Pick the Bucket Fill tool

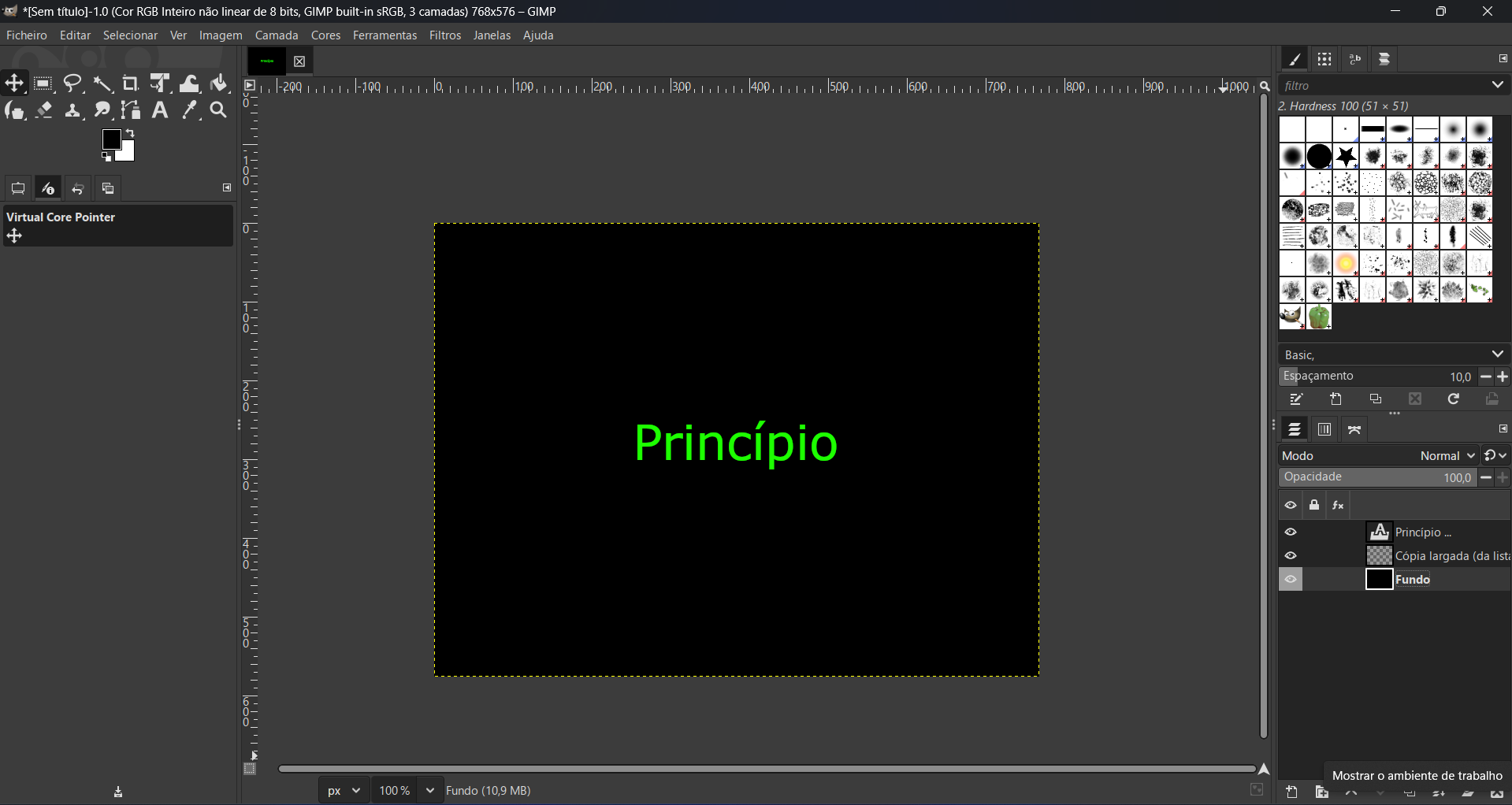point(219,83)
